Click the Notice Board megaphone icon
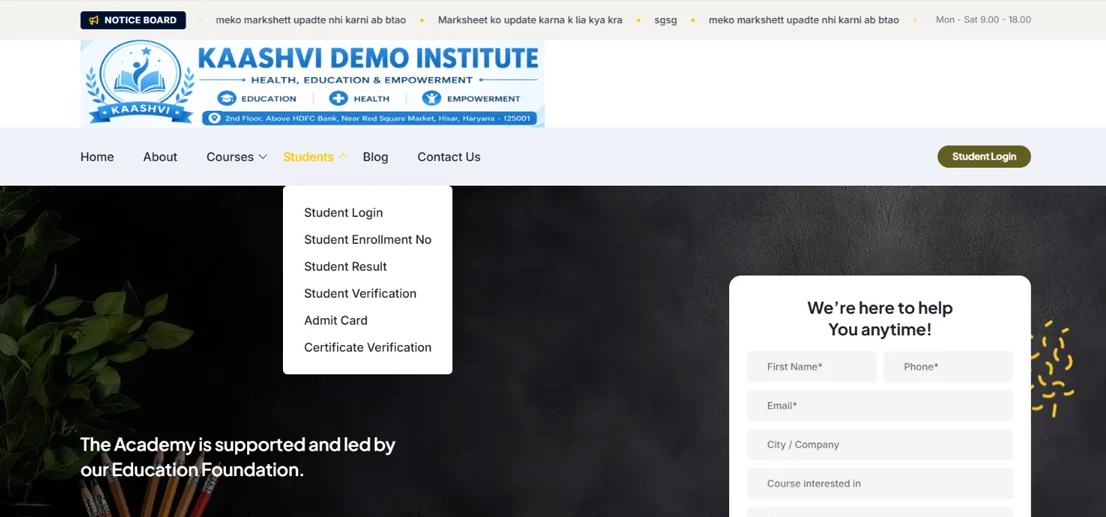Screen dimensions: 1106x517 (94, 20)
